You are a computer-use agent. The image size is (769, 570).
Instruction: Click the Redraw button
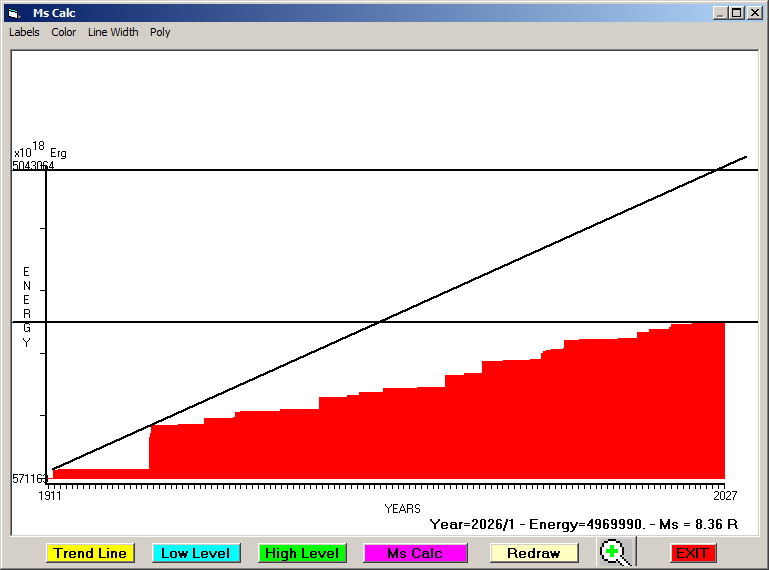click(x=533, y=553)
